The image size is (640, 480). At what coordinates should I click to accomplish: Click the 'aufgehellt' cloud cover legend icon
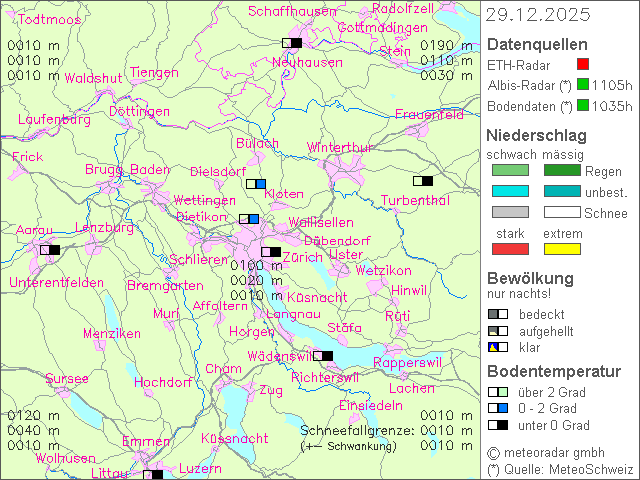[497, 330]
